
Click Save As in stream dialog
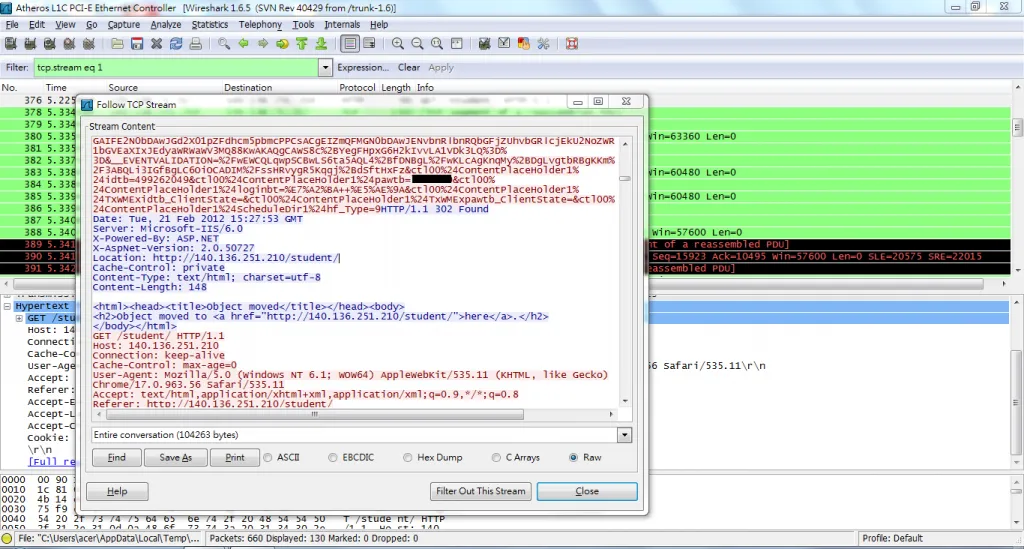click(176, 458)
